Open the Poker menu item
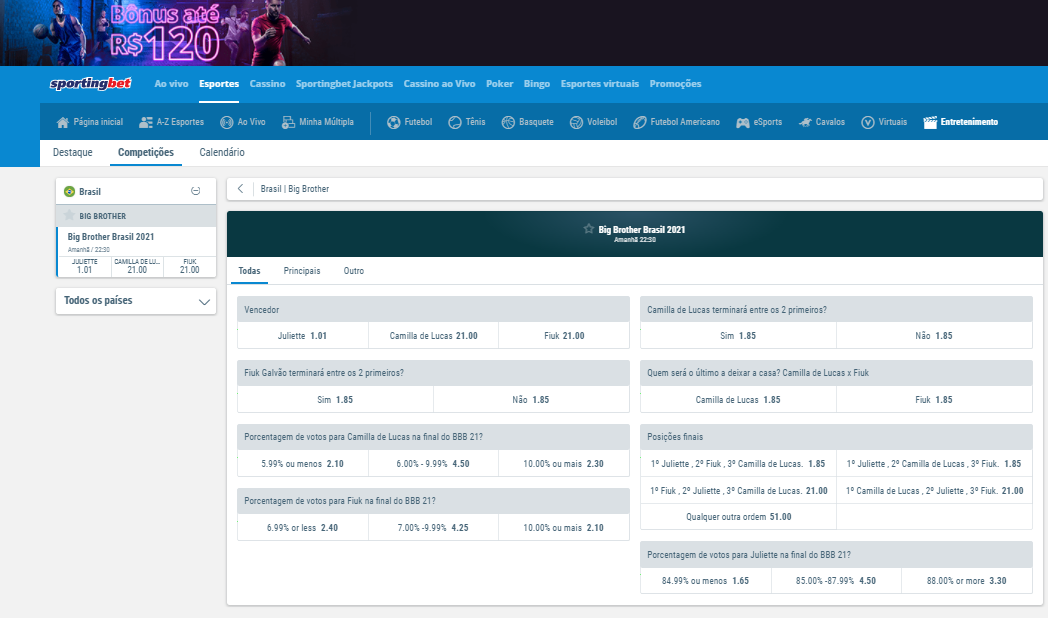This screenshot has height=618, width=1048. pos(499,84)
